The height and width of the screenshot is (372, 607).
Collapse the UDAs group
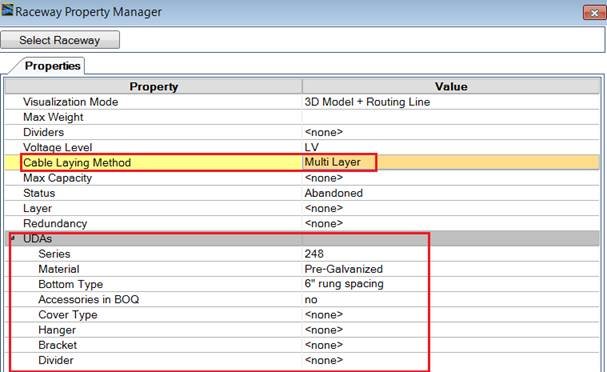(13, 238)
